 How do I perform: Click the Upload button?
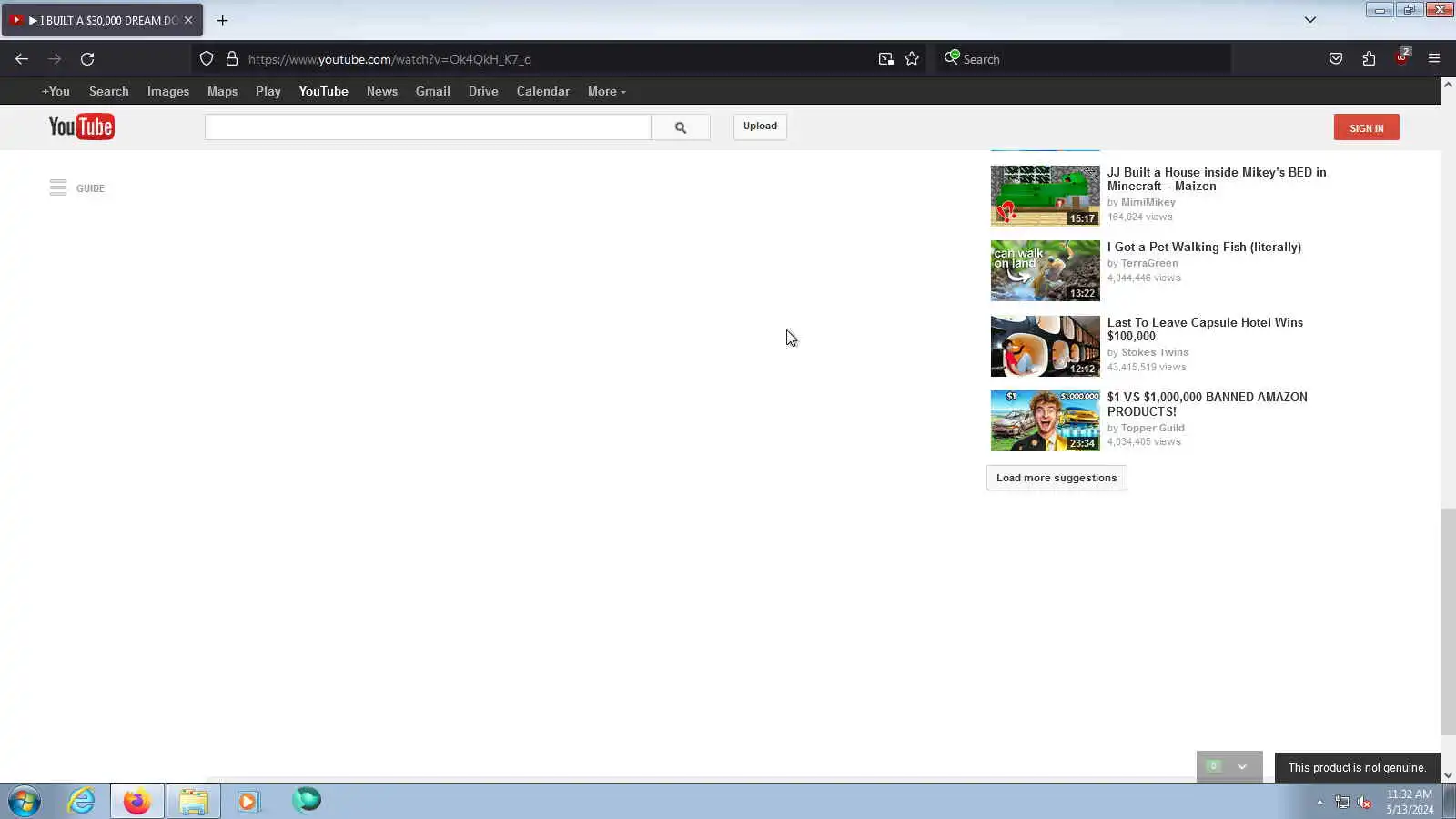[760, 126]
